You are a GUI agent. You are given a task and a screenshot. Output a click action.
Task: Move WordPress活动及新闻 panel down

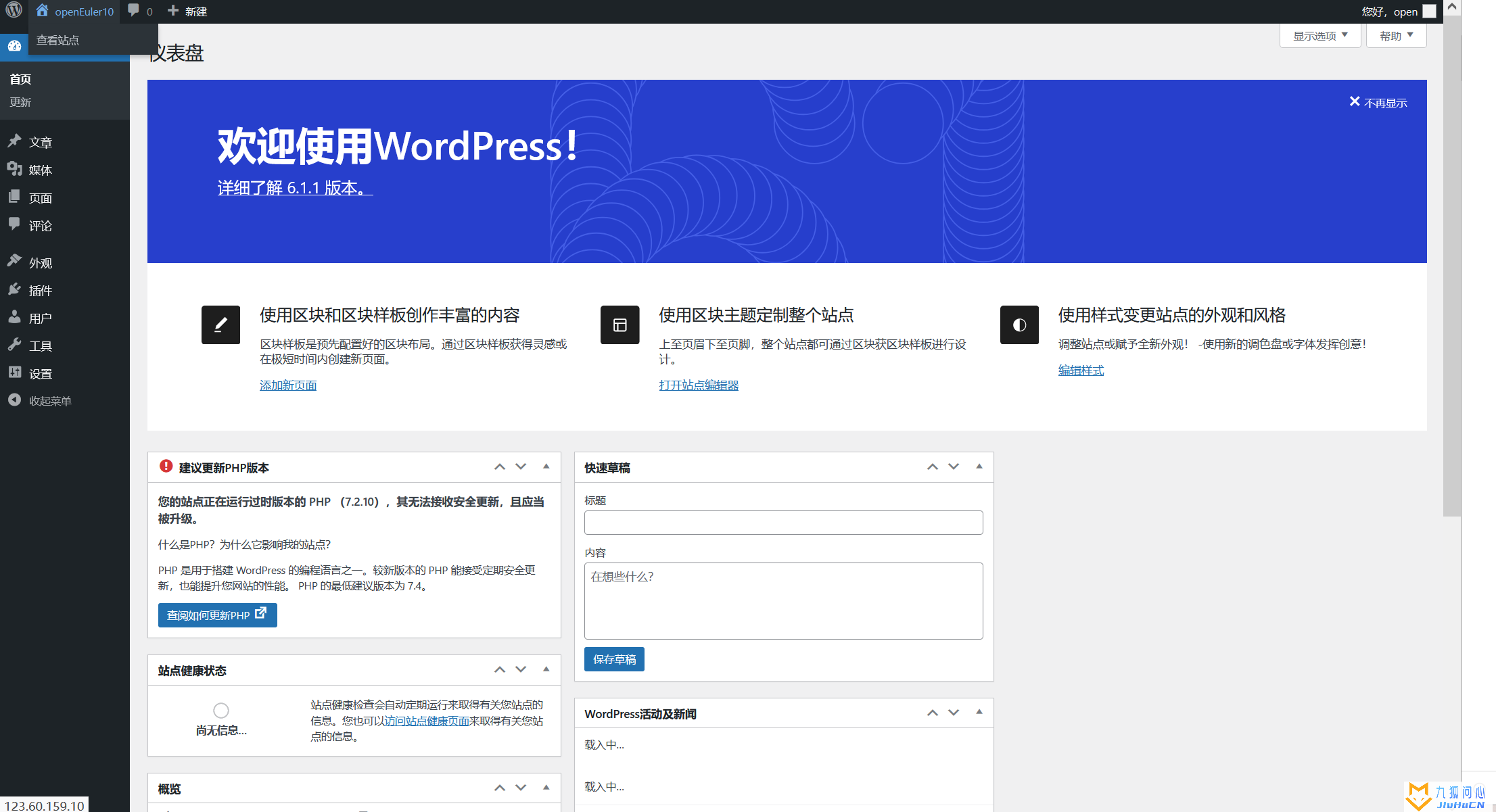point(954,713)
